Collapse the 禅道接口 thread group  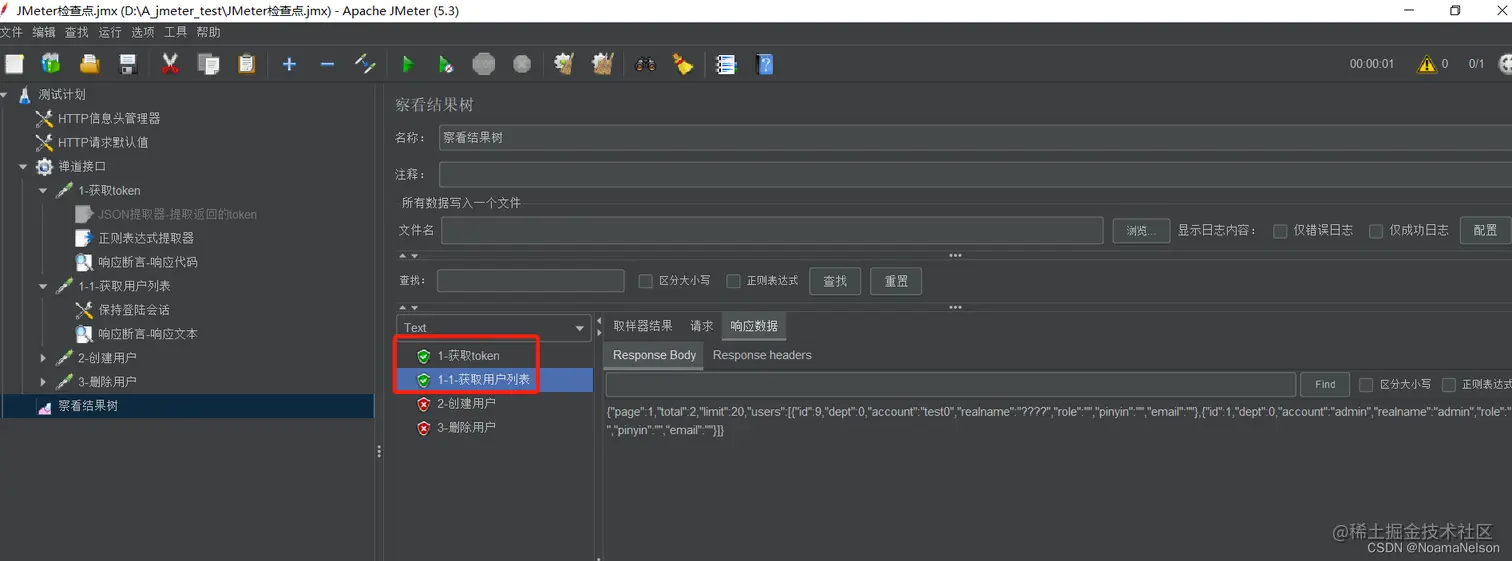point(23,166)
